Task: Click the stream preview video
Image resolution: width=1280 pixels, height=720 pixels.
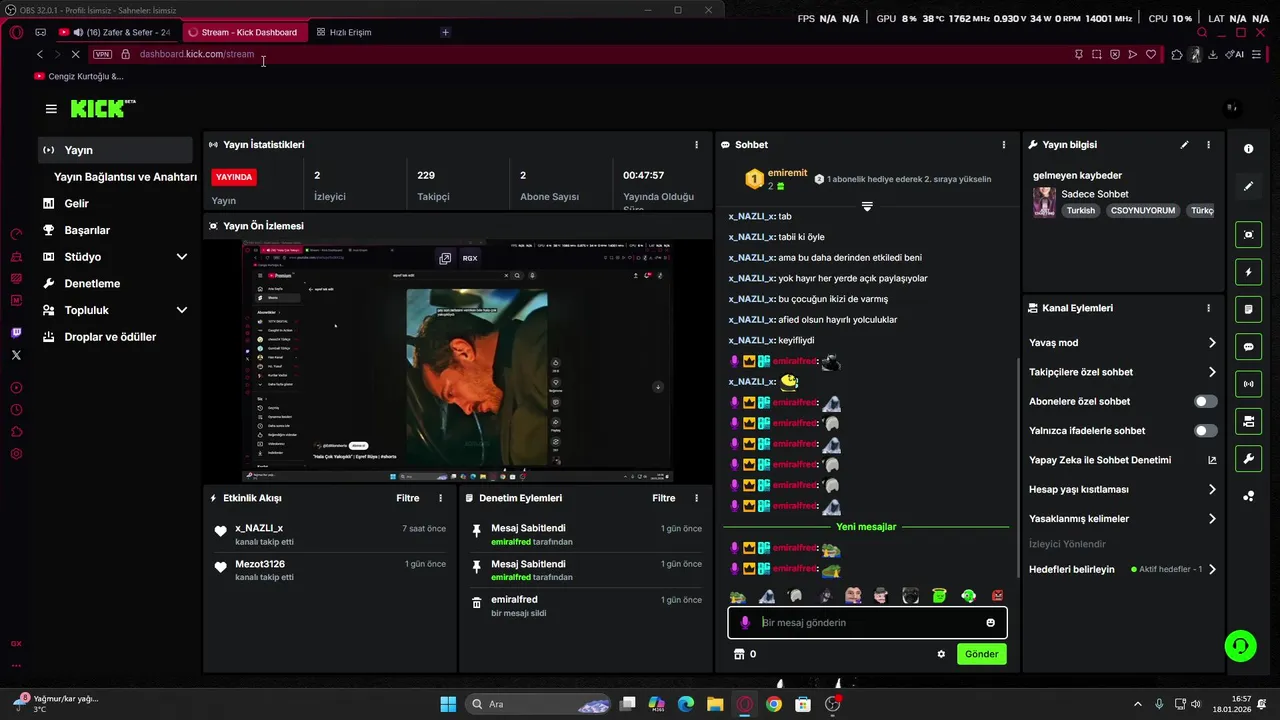Action: (x=458, y=362)
